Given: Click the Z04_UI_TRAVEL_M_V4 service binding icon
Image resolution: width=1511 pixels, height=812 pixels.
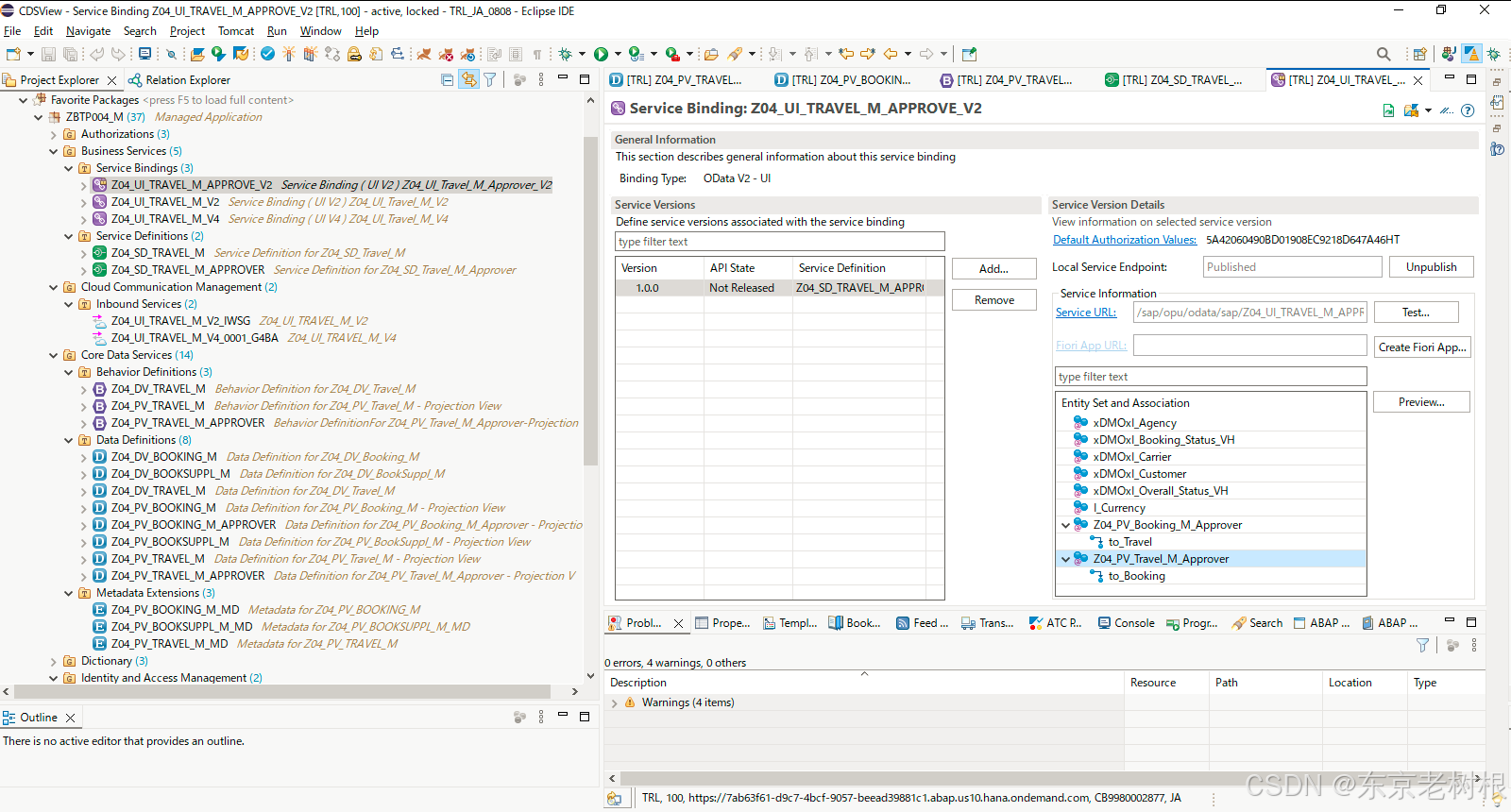Looking at the screenshot, I should tap(99, 219).
